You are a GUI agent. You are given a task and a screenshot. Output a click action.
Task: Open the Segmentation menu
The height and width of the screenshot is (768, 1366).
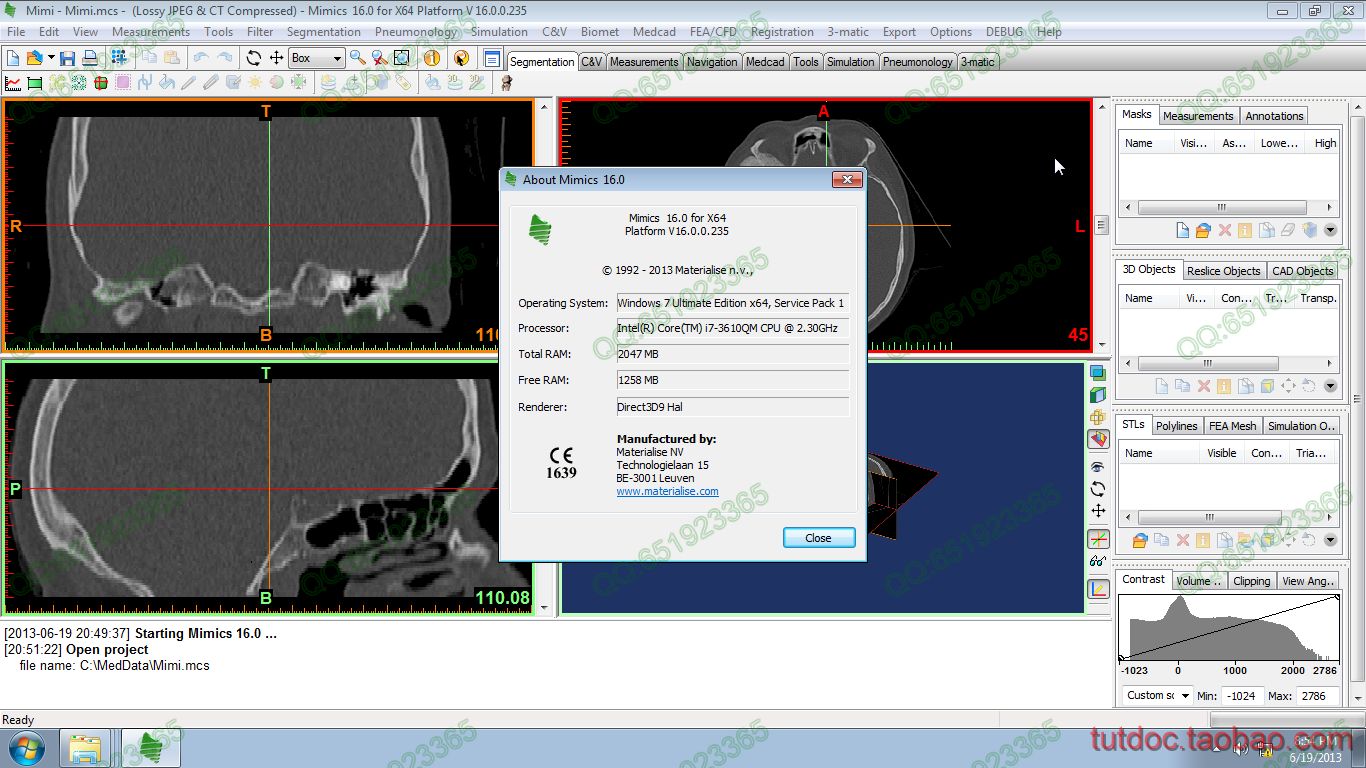pyautogui.click(x=323, y=32)
